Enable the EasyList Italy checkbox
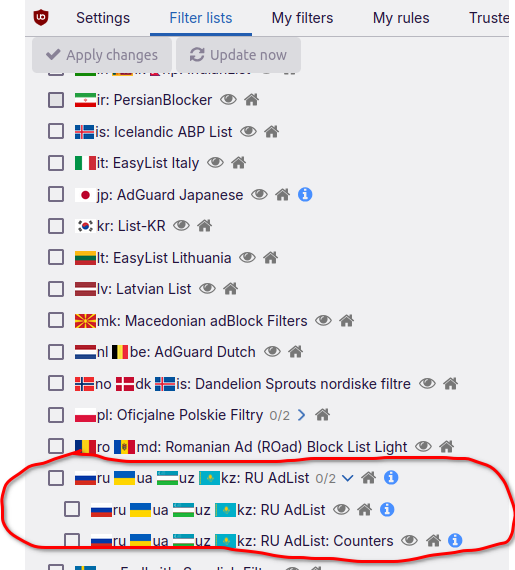 (x=56, y=163)
